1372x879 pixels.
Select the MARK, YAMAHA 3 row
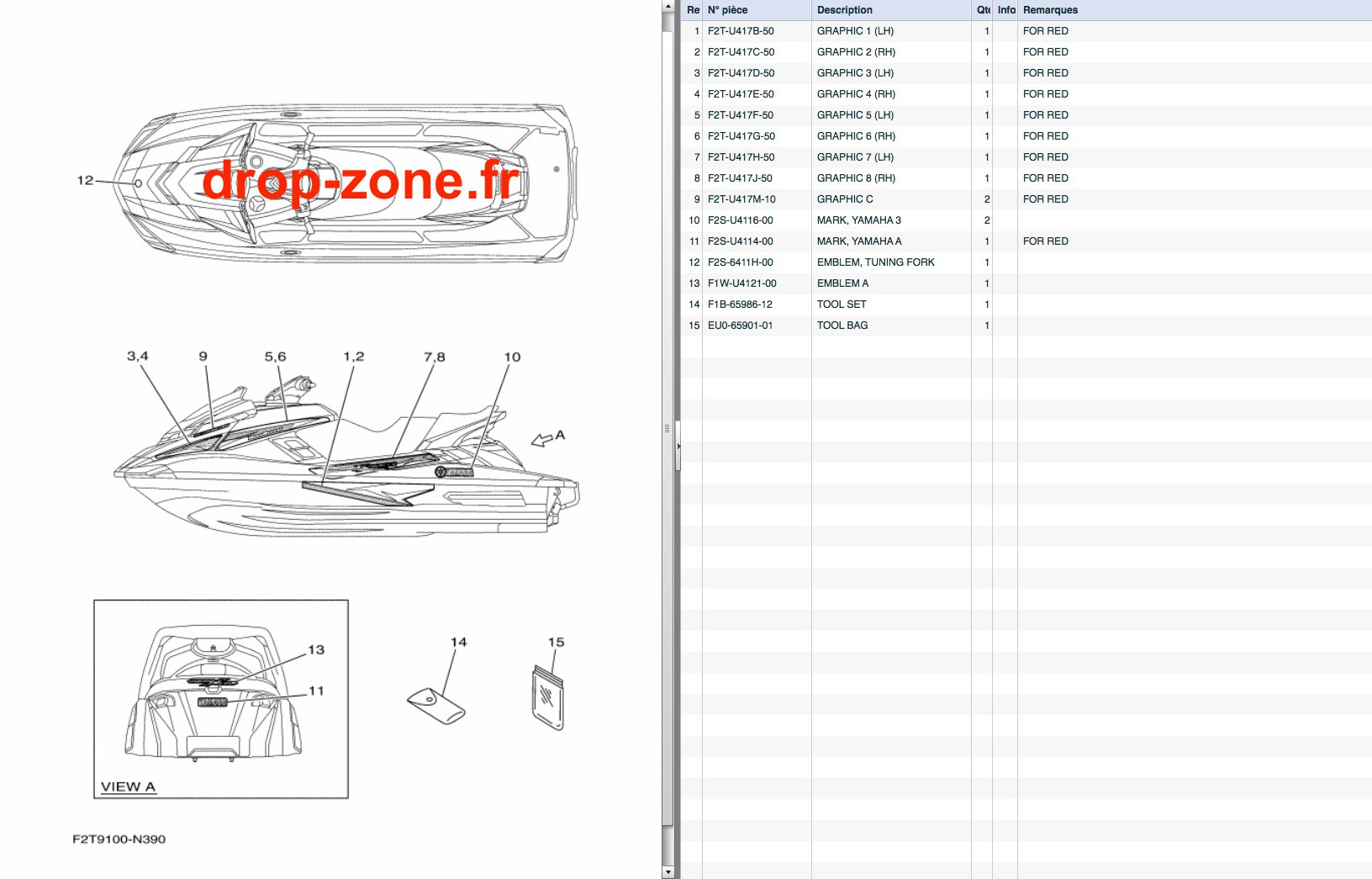[x=1026, y=220]
